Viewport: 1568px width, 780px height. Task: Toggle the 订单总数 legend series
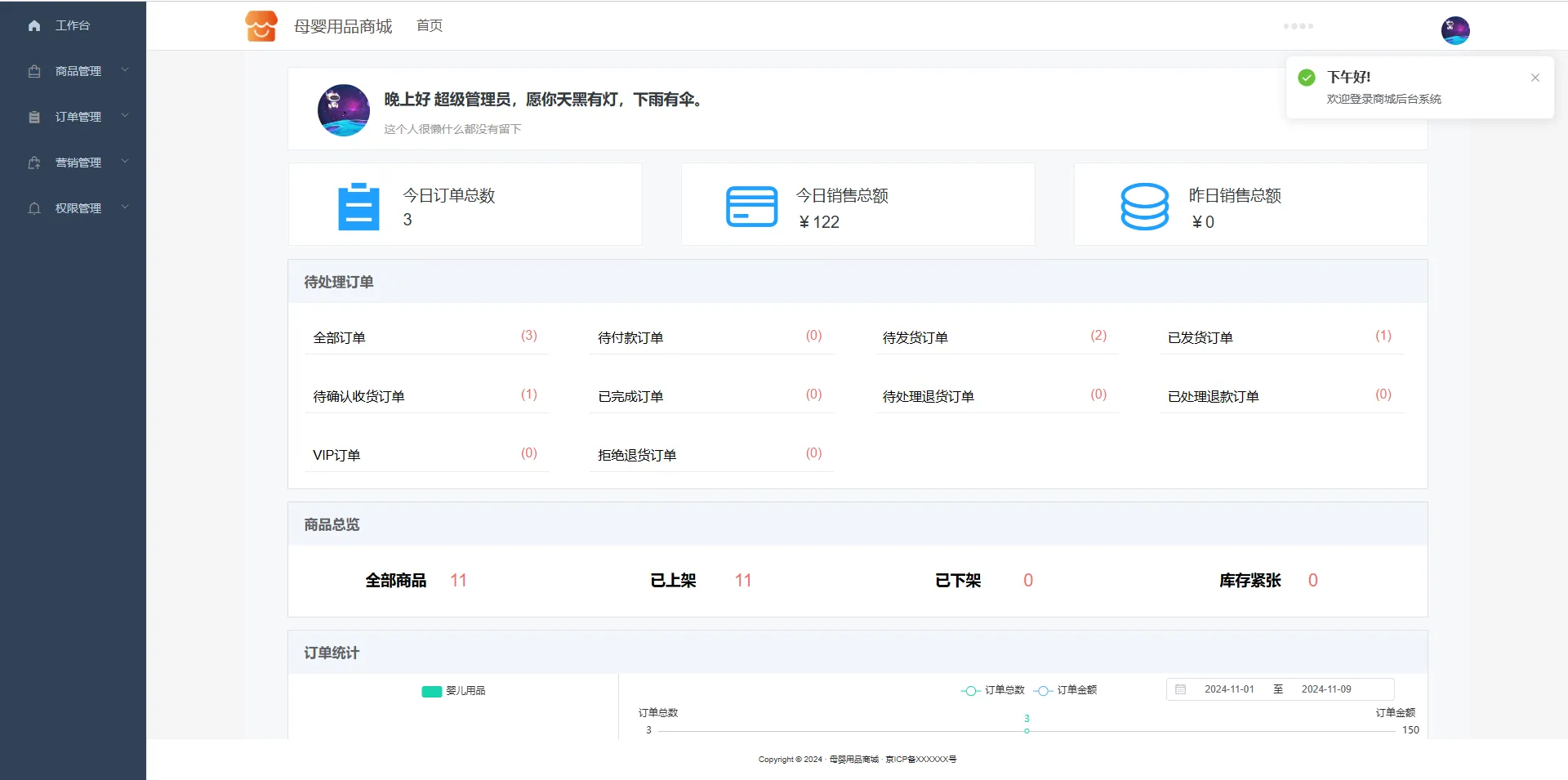[x=993, y=690]
